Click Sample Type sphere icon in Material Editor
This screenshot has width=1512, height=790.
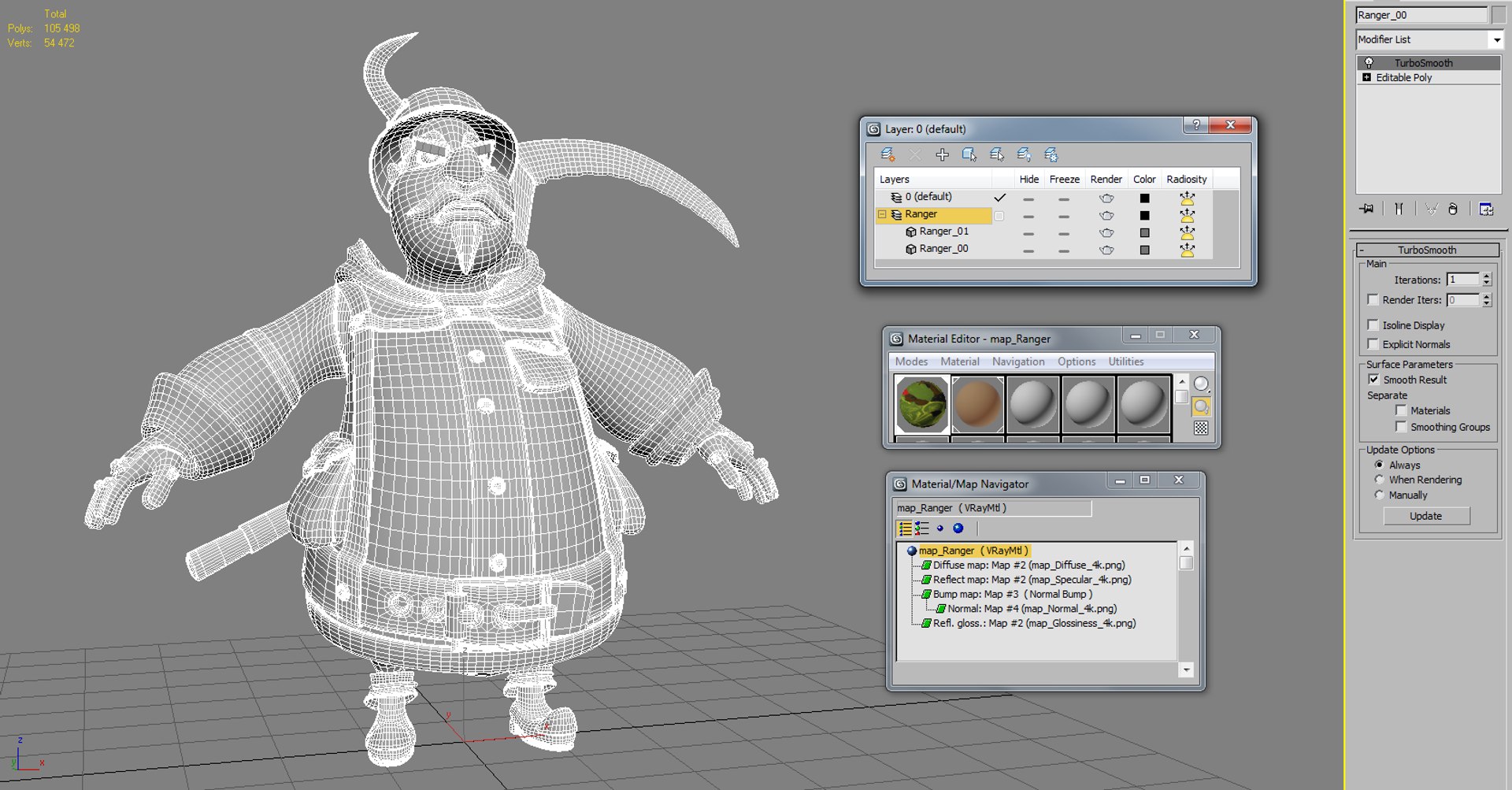(x=1201, y=384)
